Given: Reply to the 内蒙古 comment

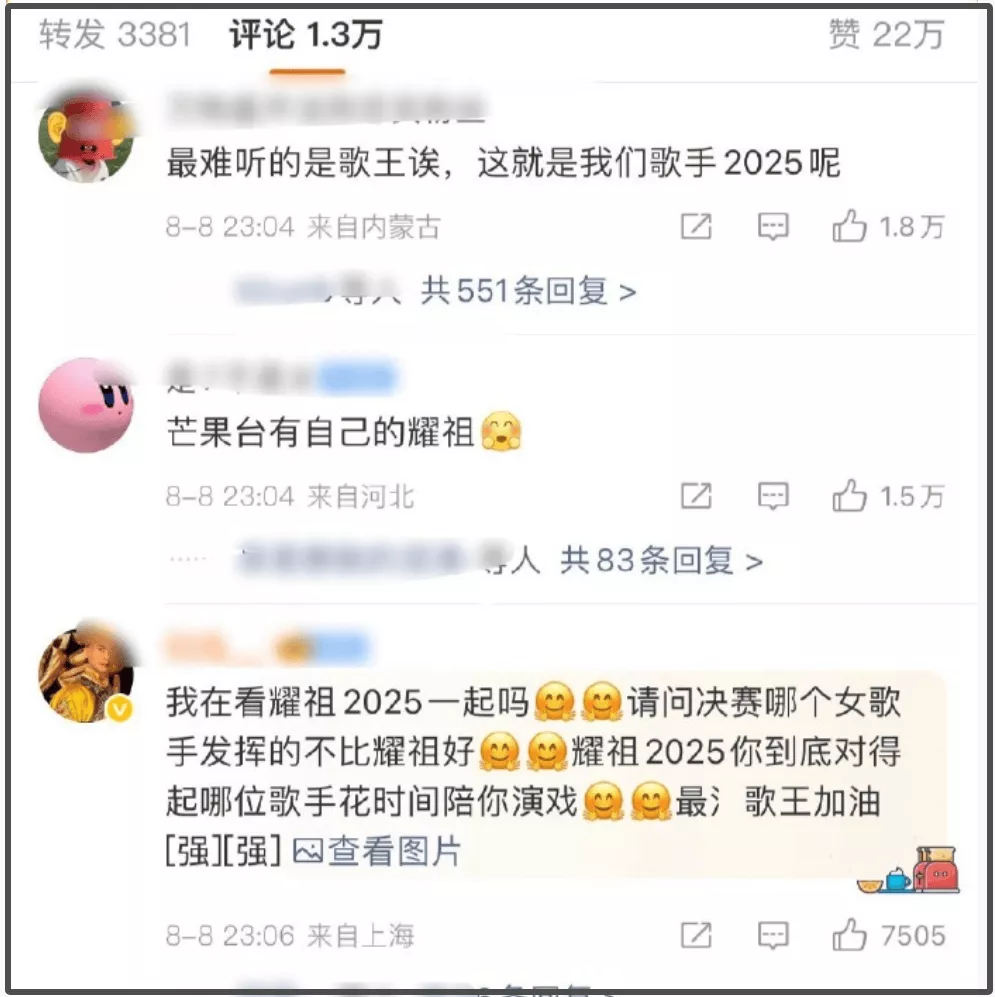Looking at the screenshot, I should coord(773,226).
